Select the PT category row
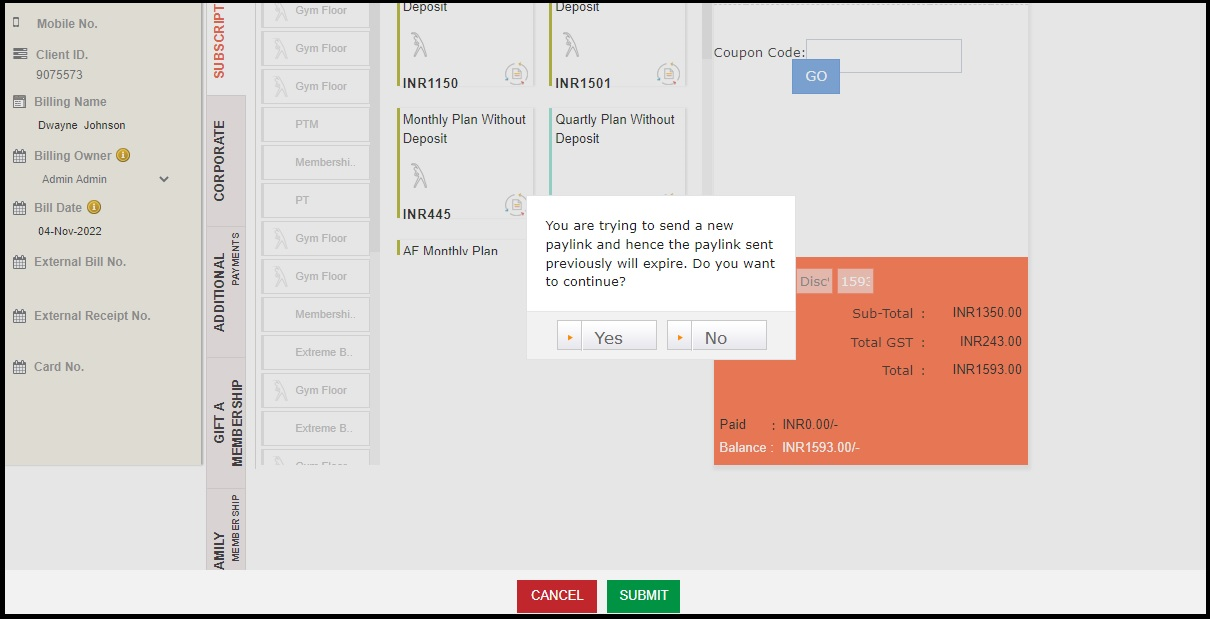1210x619 pixels. click(x=316, y=200)
